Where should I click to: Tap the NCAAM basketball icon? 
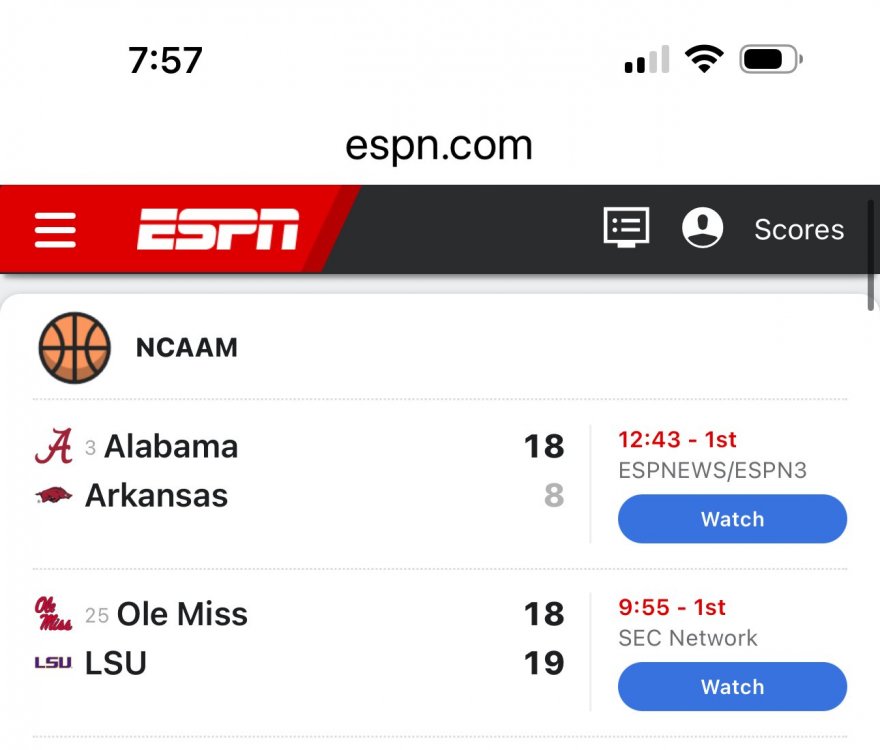[74, 348]
